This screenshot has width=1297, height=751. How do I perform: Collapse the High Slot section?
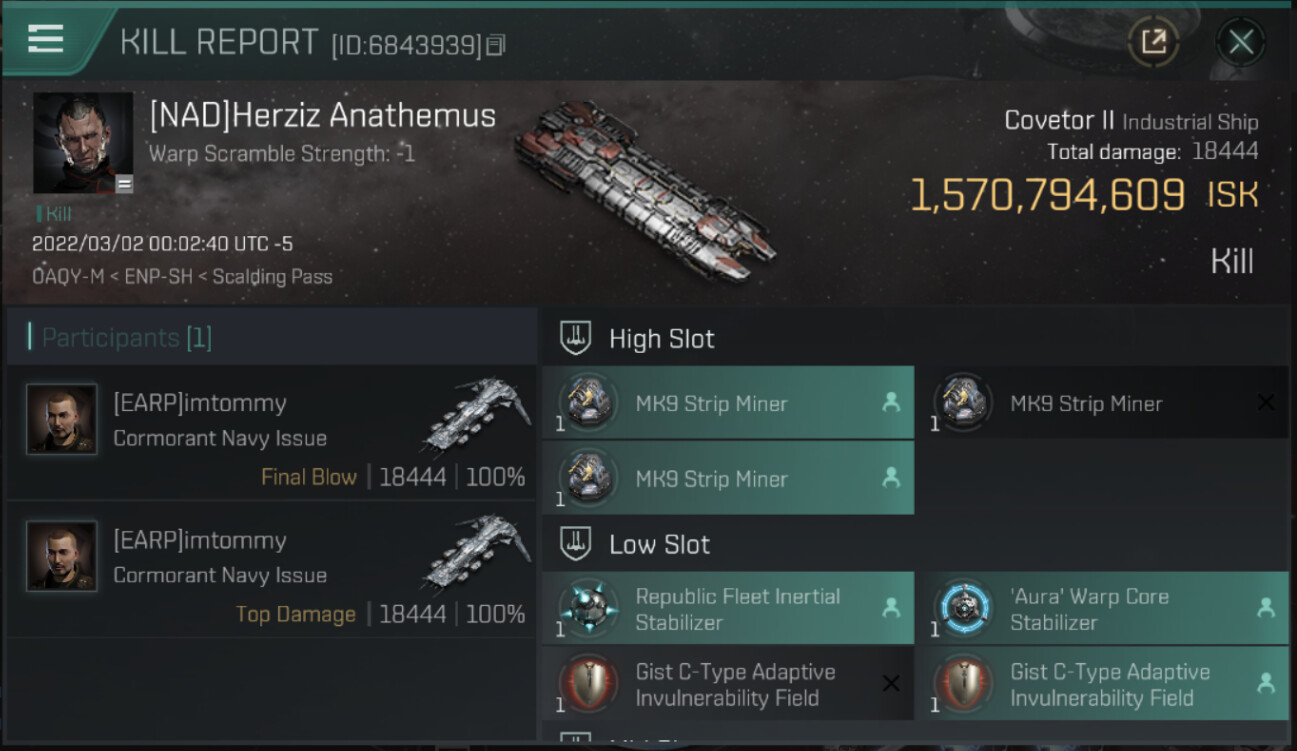click(x=575, y=338)
